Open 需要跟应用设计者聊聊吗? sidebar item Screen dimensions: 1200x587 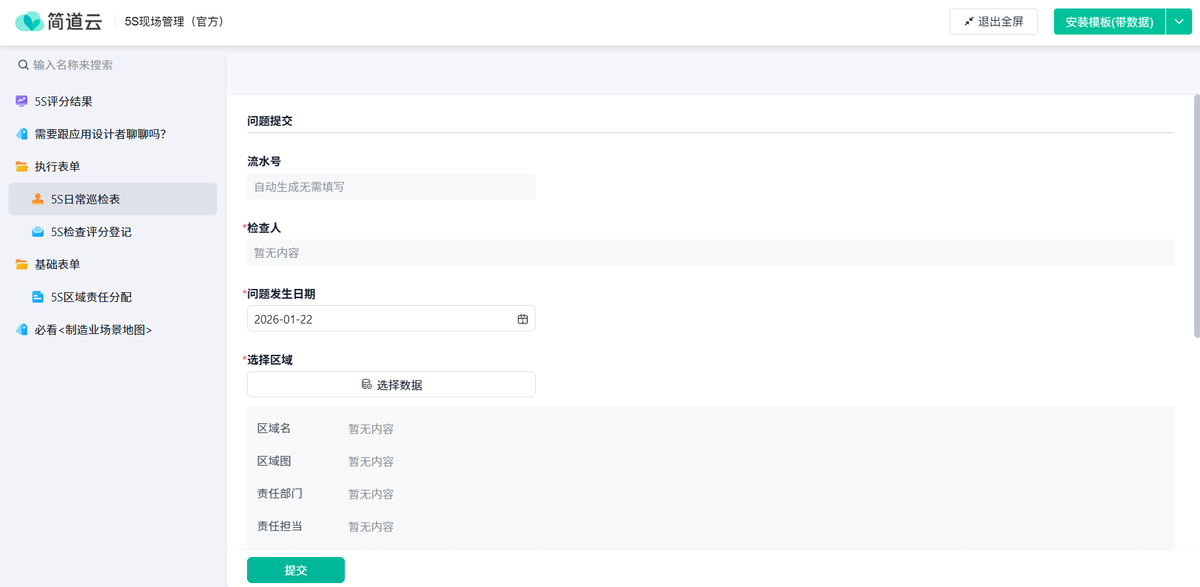point(100,134)
